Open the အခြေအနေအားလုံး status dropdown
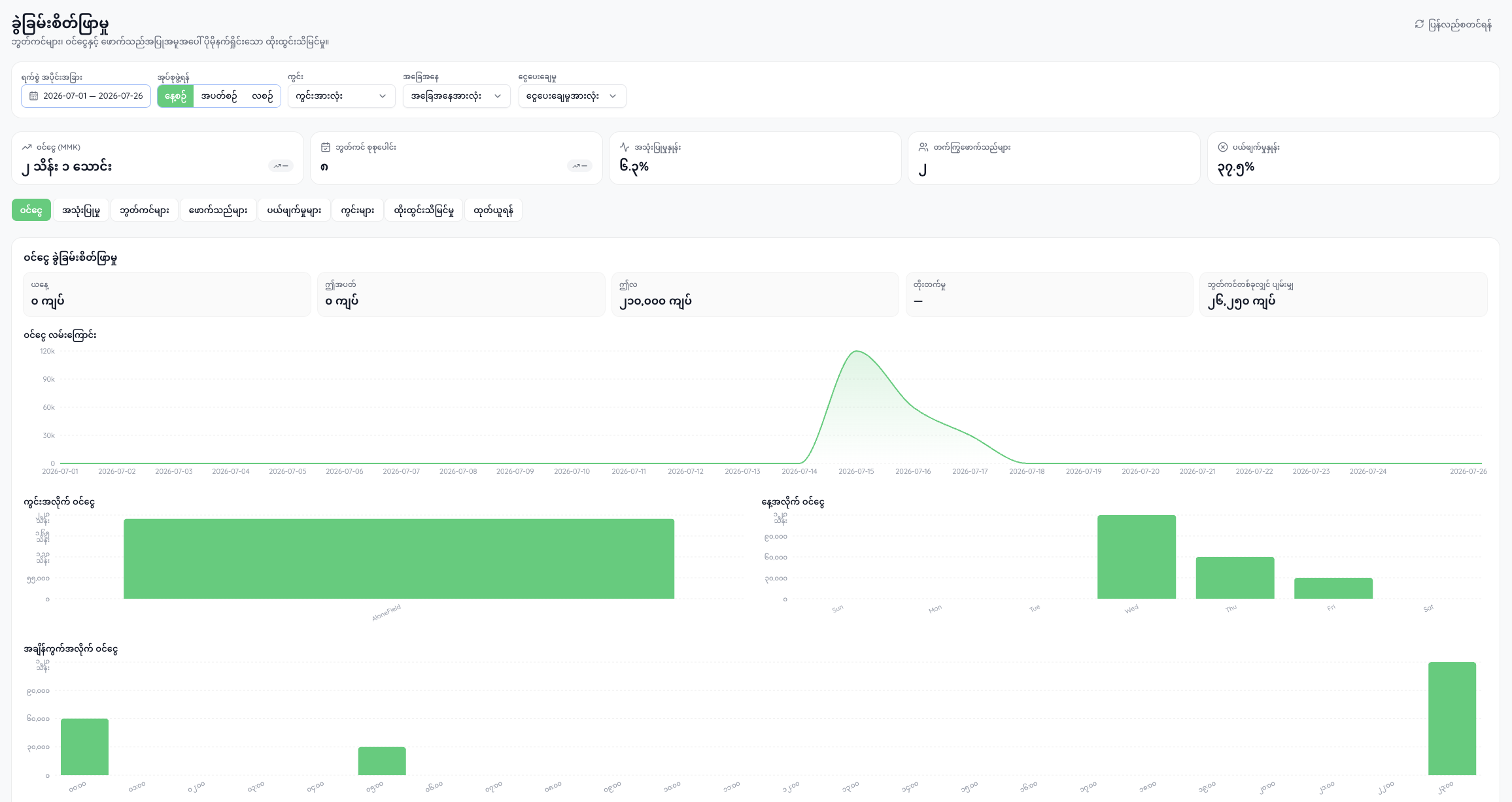Screen dimensions: 1512x802 [456, 96]
